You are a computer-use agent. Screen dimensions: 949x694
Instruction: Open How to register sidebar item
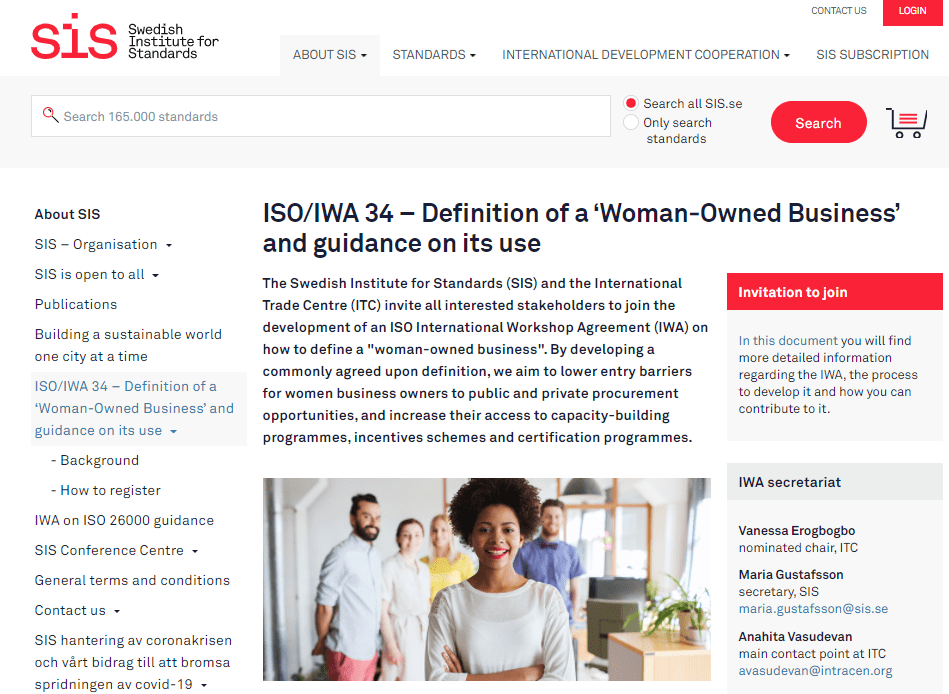(x=110, y=490)
